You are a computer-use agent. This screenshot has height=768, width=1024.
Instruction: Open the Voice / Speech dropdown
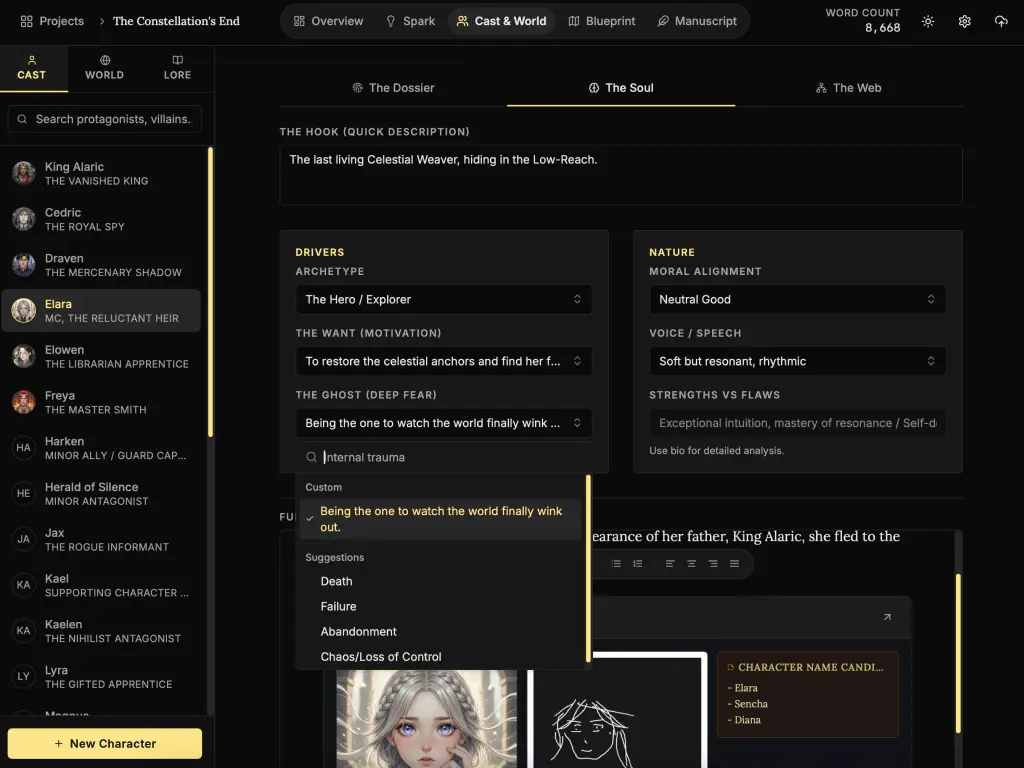797,361
